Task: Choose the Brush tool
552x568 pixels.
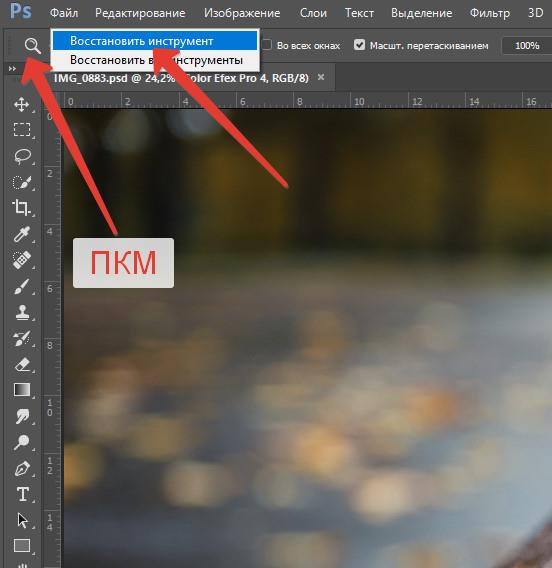Action: point(22,287)
